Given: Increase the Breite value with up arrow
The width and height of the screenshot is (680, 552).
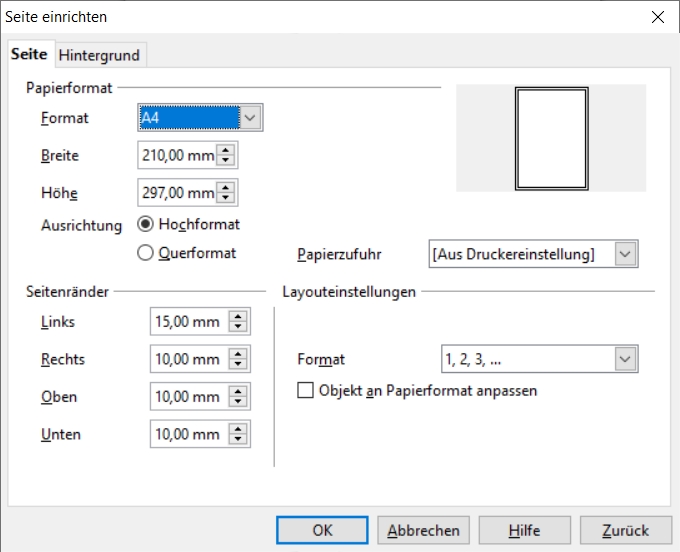Looking at the screenshot, I should (226, 151).
